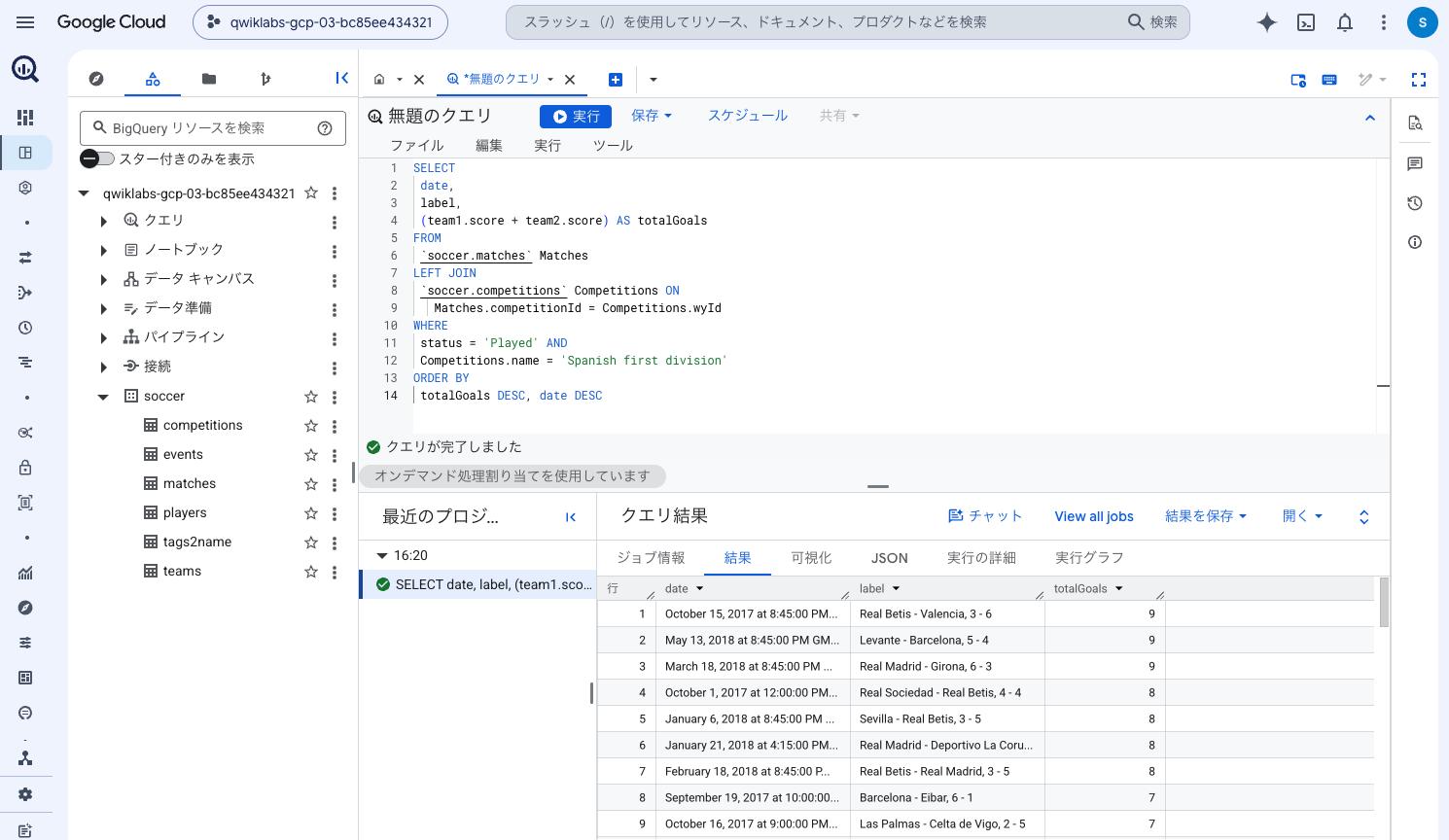Add a new query tab with plus icon
1449x840 pixels.
click(616, 80)
